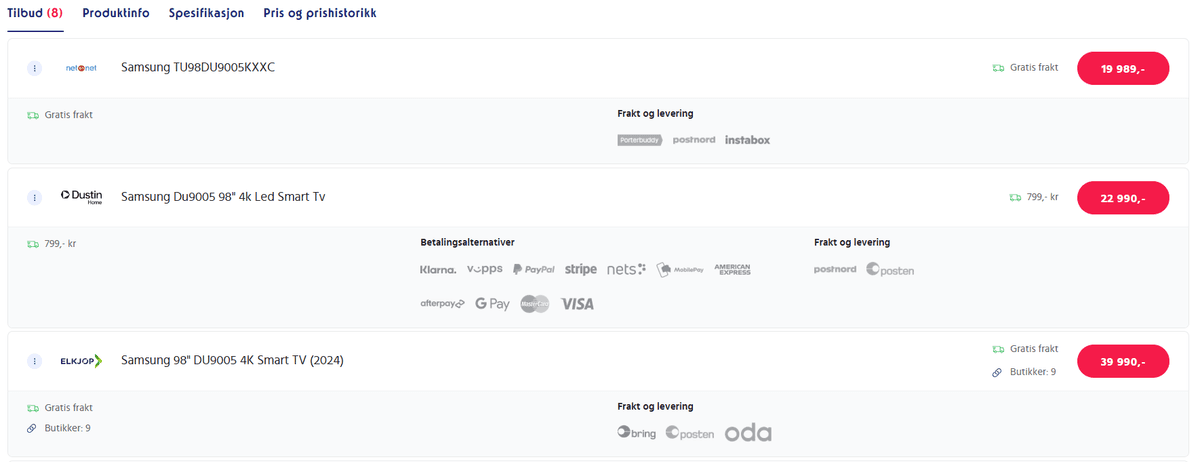Select the Tilbud (8) tab
1200x462 pixels.
pyautogui.click(x=36, y=13)
